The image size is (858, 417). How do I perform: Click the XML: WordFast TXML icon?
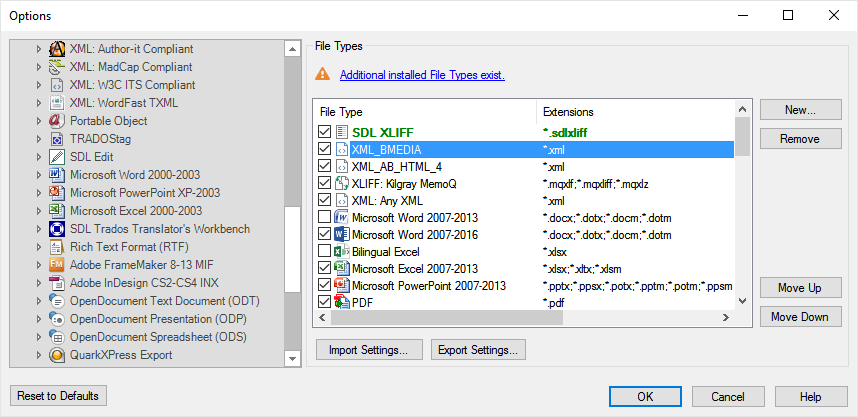57,103
